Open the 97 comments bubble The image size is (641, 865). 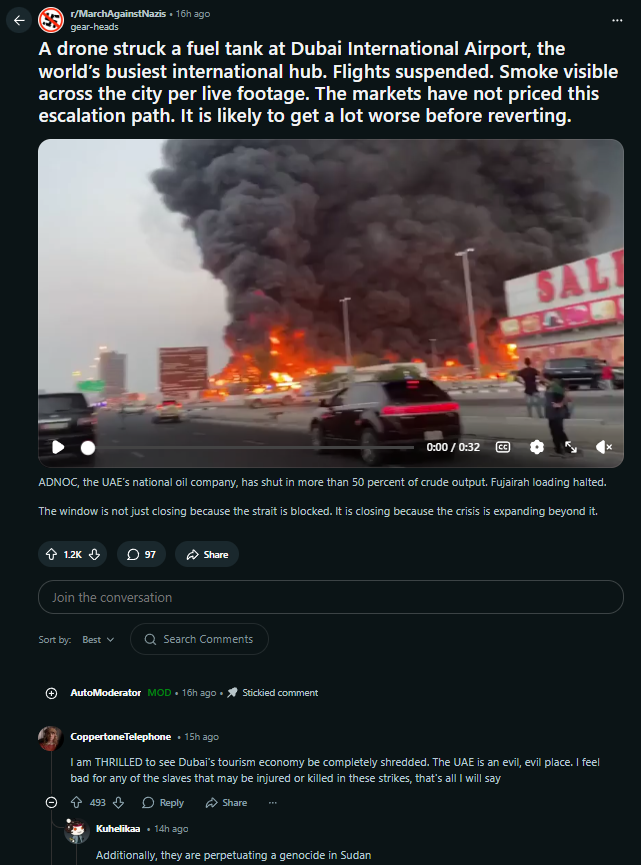coord(141,554)
